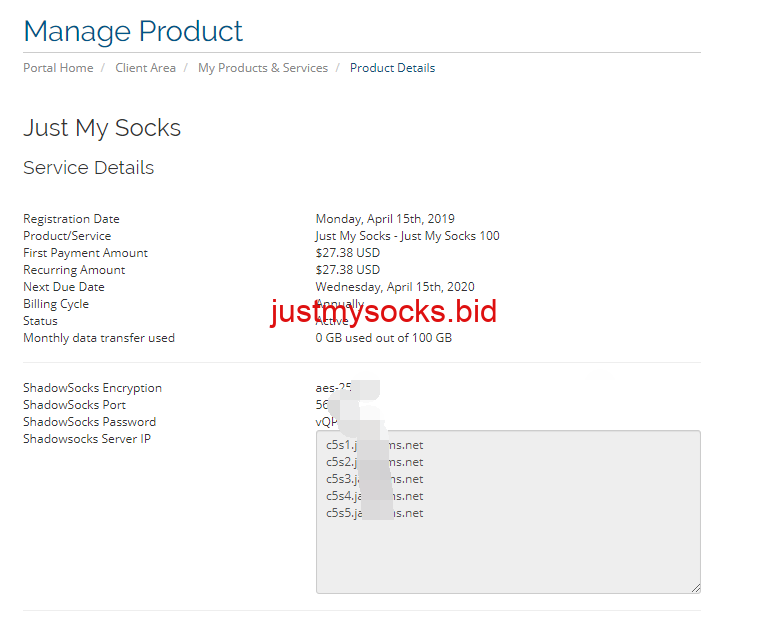Click the Monthly data transfer used label
The width and height of the screenshot is (765, 627).
point(99,338)
